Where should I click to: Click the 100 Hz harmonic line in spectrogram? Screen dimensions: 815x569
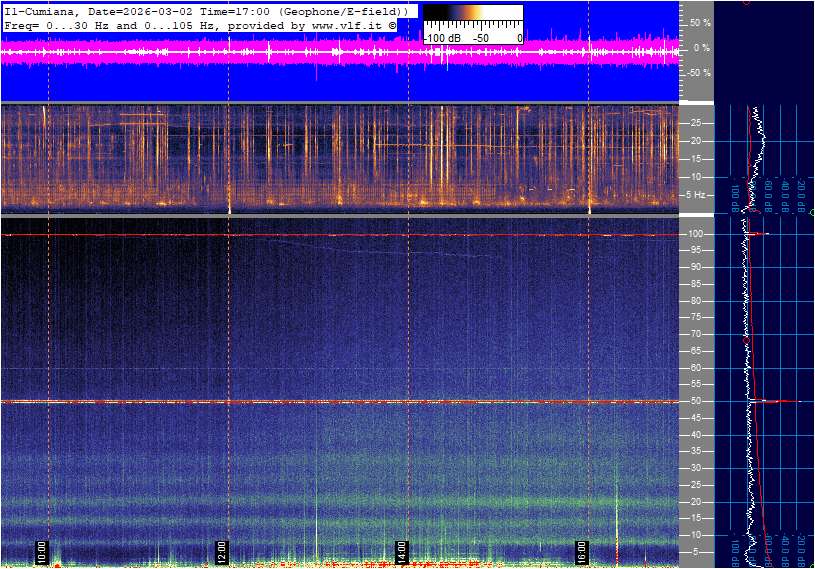coord(340,235)
